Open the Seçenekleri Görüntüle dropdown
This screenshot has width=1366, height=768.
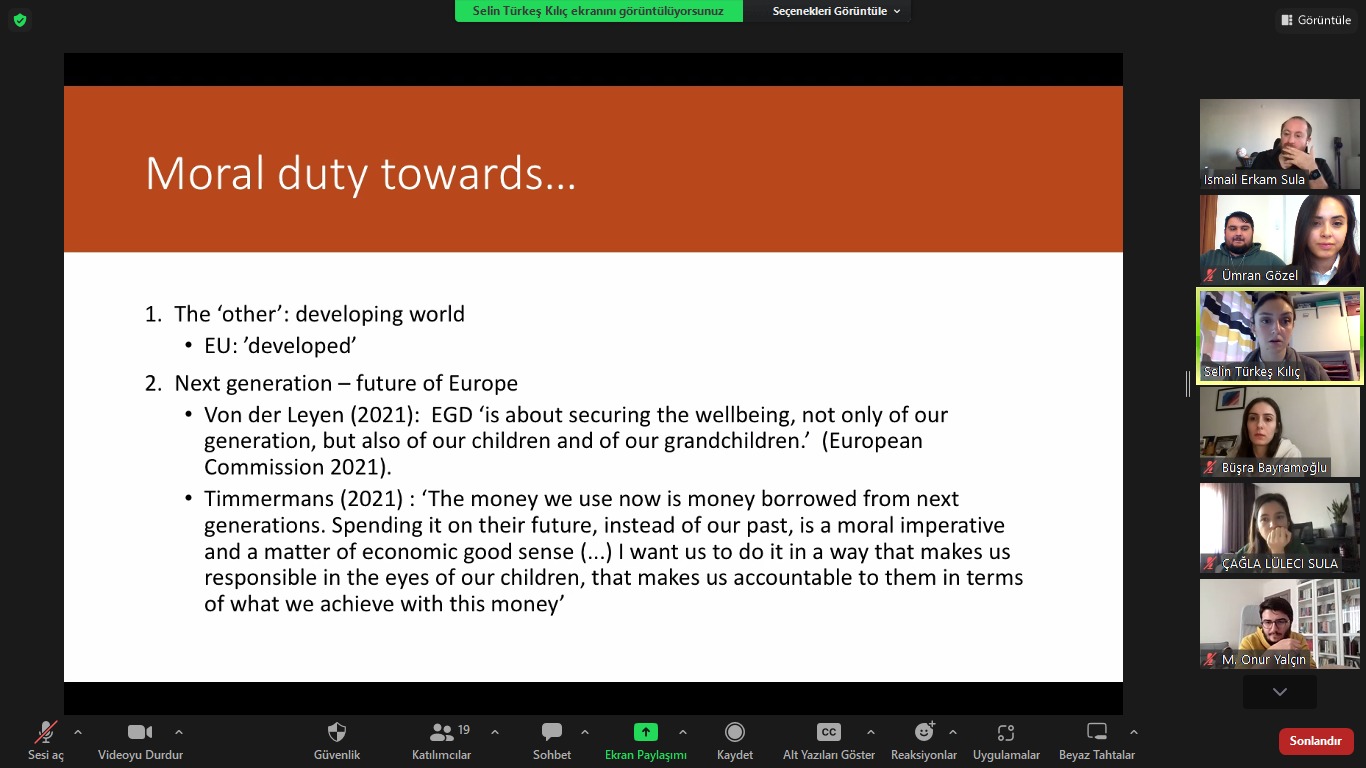836,11
